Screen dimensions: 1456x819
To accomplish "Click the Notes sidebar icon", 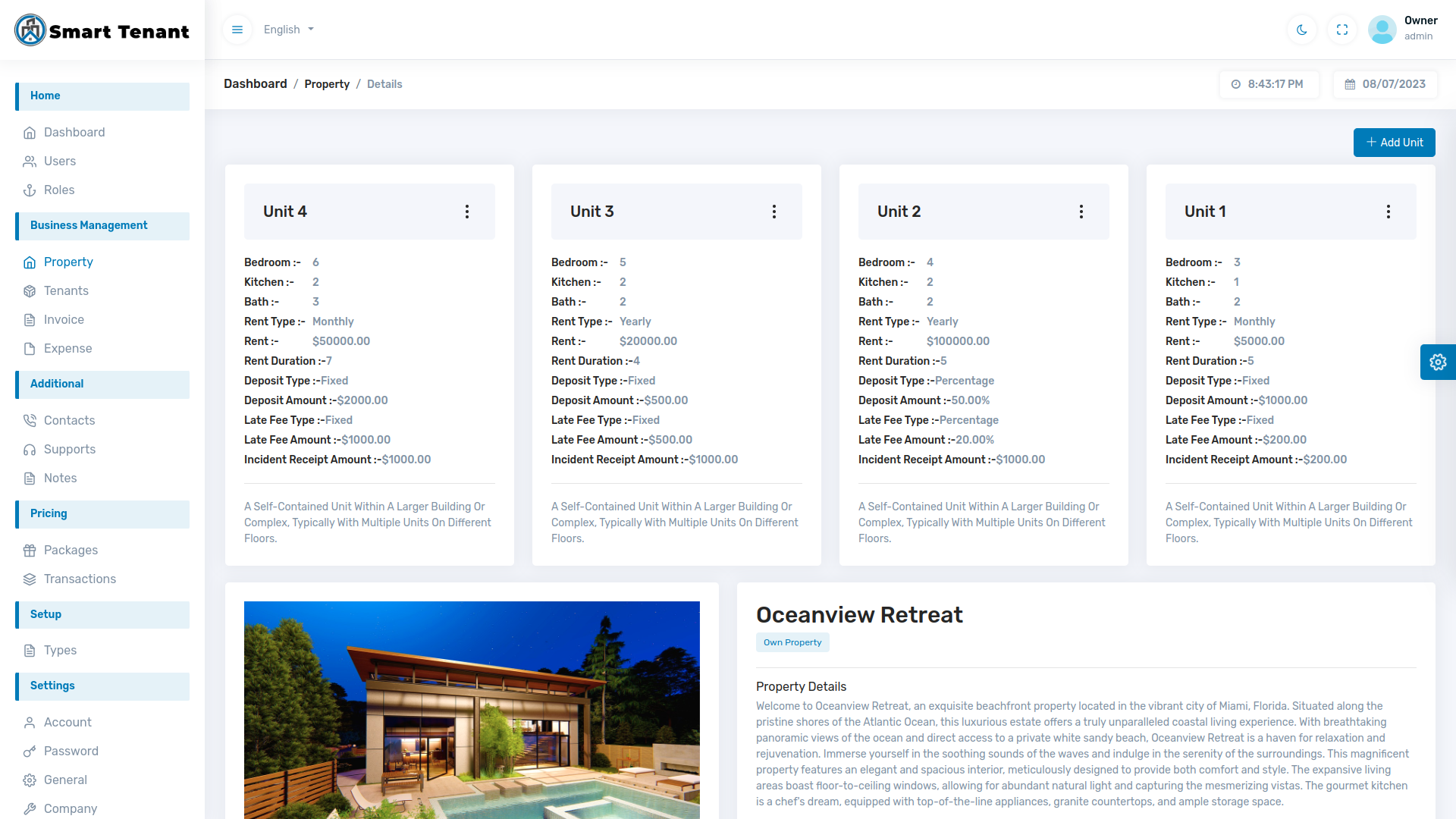I will point(30,478).
